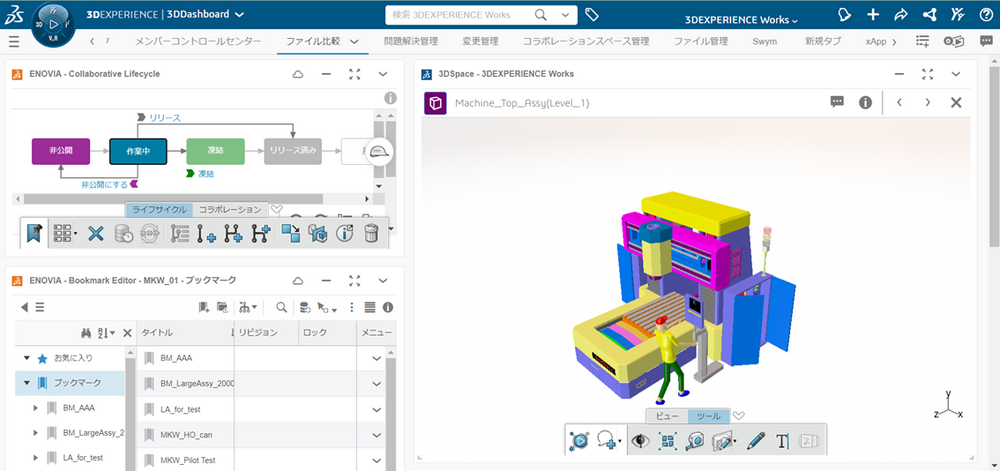Switch to 変更管理 tab
1000x471 pixels.
tap(480, 41)
